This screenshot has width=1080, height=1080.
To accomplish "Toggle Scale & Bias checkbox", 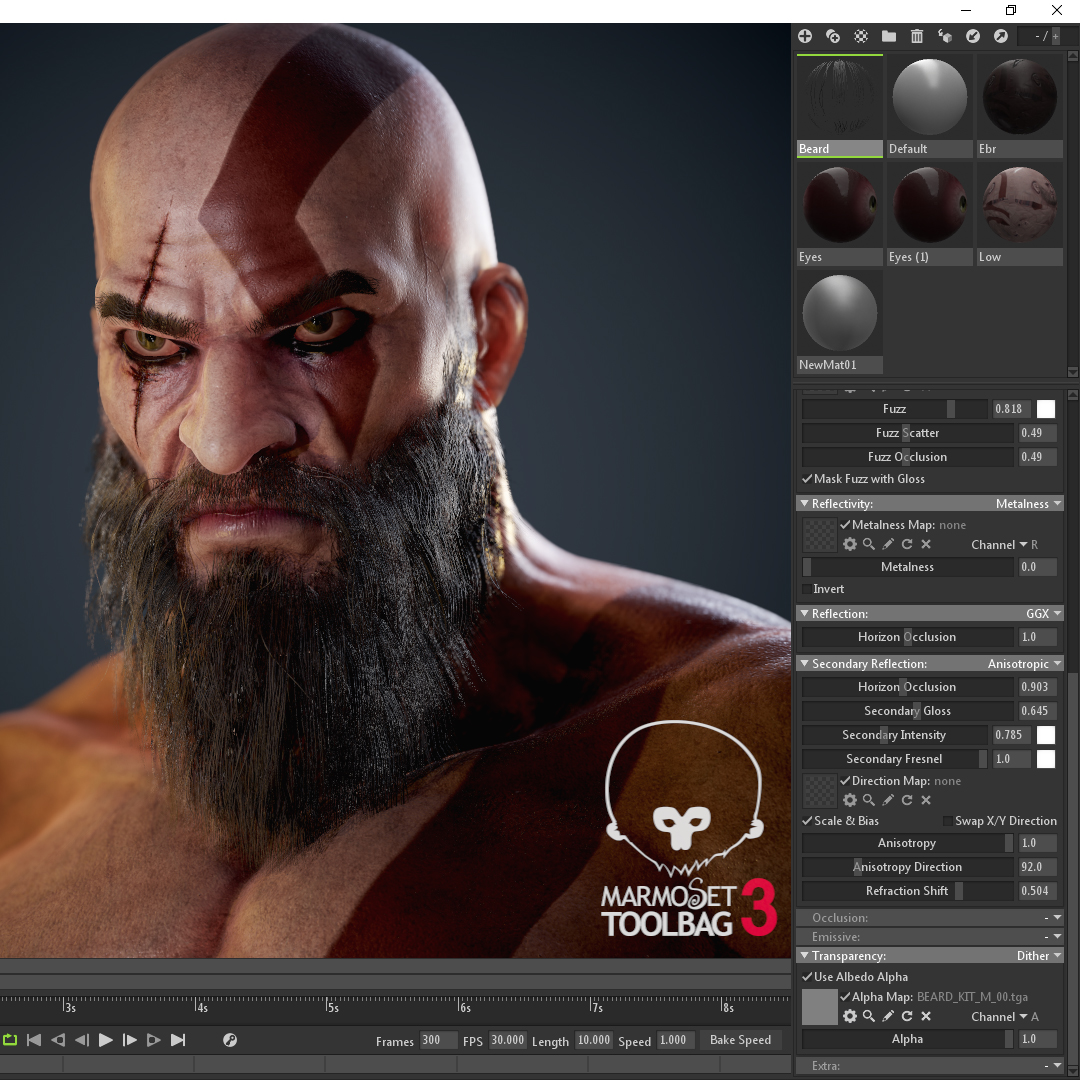I will [807, 821].
